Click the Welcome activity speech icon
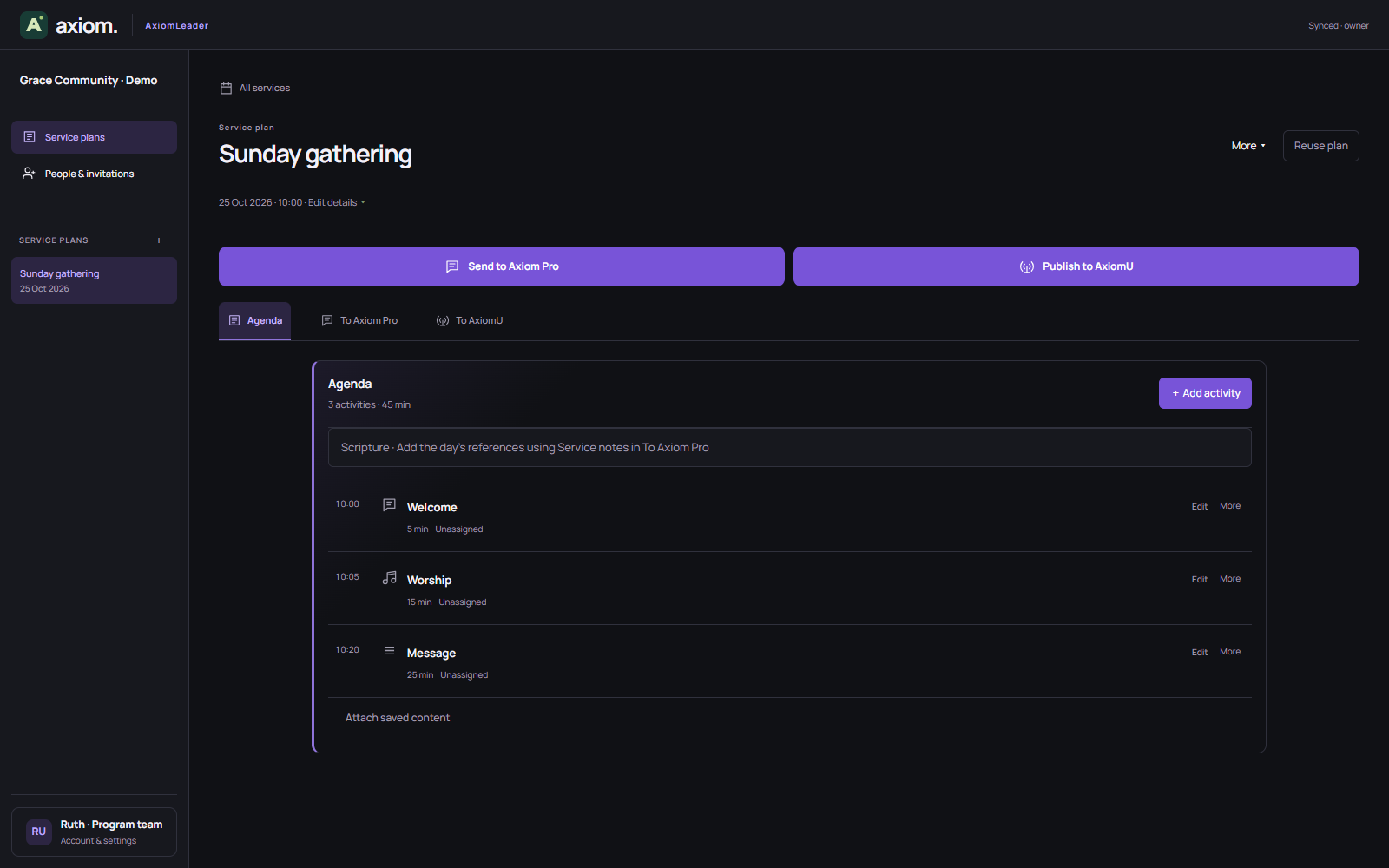1389x868 pixels. tap(390, 504)
